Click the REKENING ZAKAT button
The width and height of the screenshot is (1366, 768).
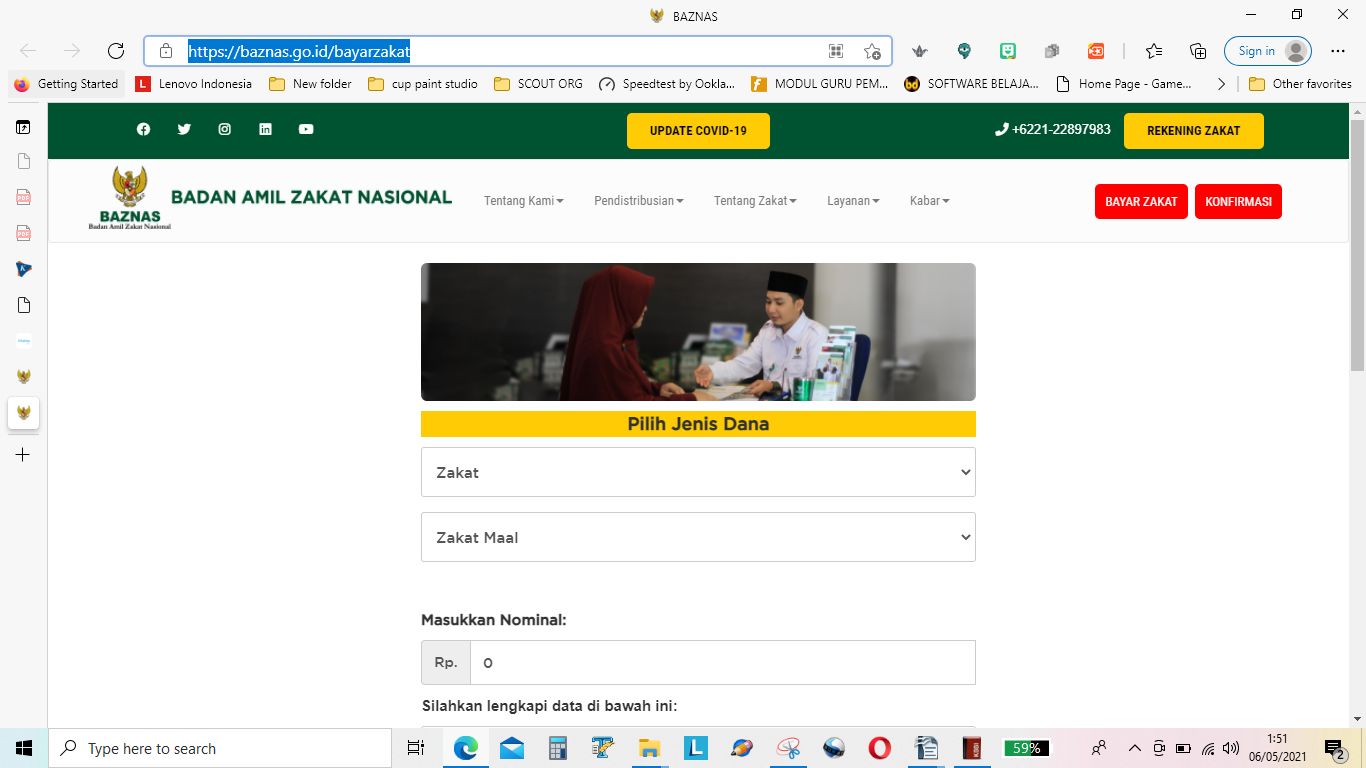coord(1194,131)
